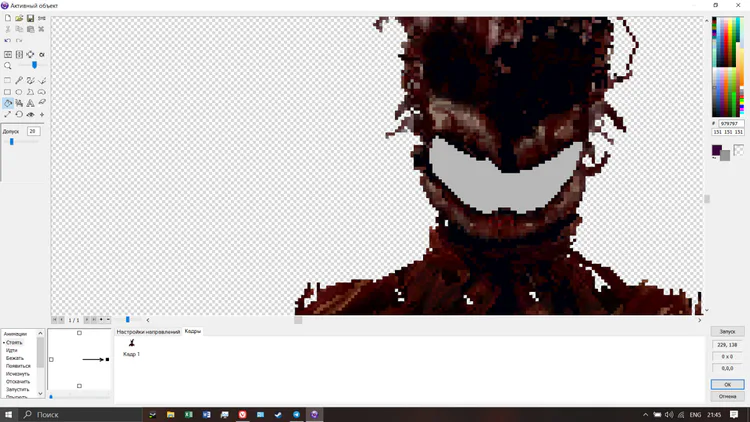Viewport: 750px width, 422px height.
Task: Adjust the tolerance slider under Допуск
Action: (11, 142)
